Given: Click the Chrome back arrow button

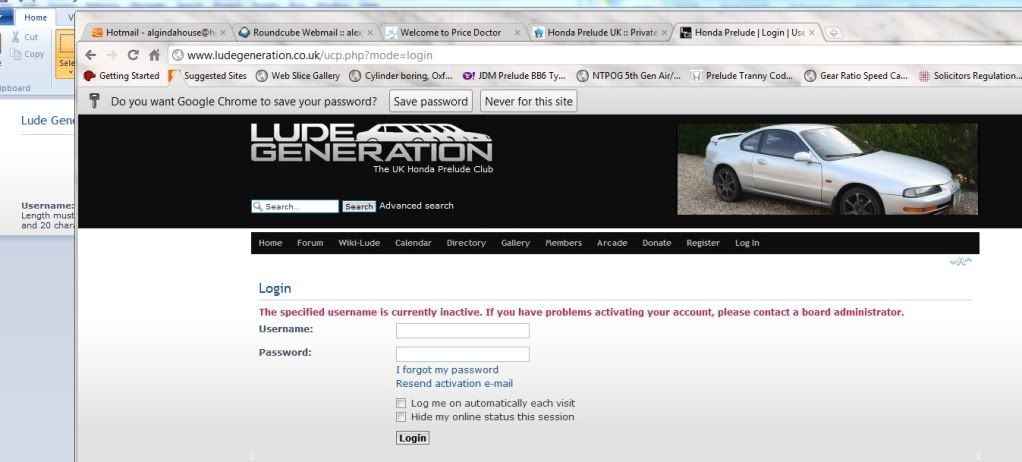Looking at the screenshot, I should pyautogui.click(x=91, y=55).
